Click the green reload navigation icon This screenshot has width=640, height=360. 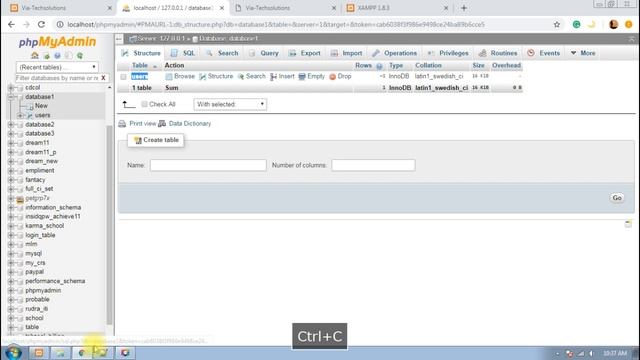(x=80, y=56)
